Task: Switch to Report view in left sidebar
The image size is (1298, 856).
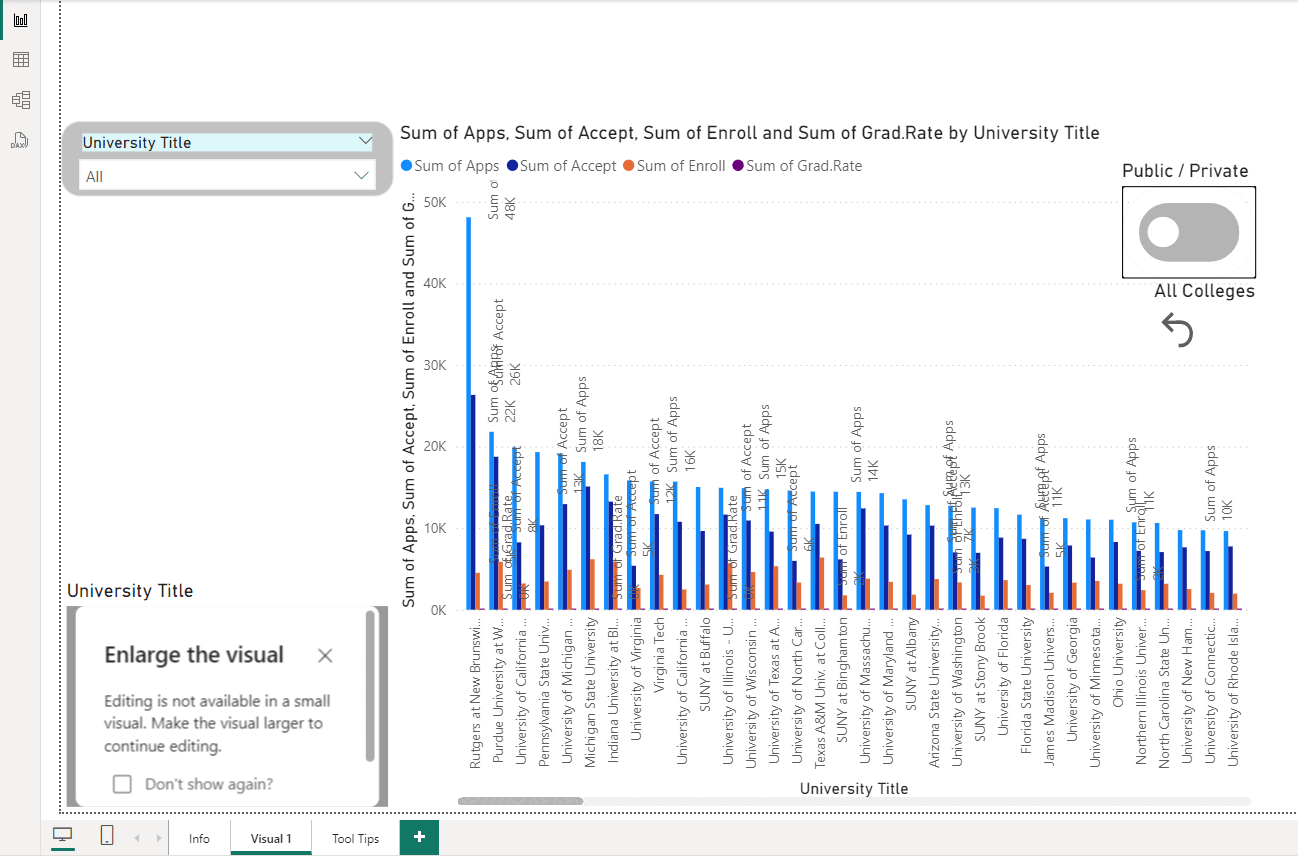Action: (x=20, y=20)
